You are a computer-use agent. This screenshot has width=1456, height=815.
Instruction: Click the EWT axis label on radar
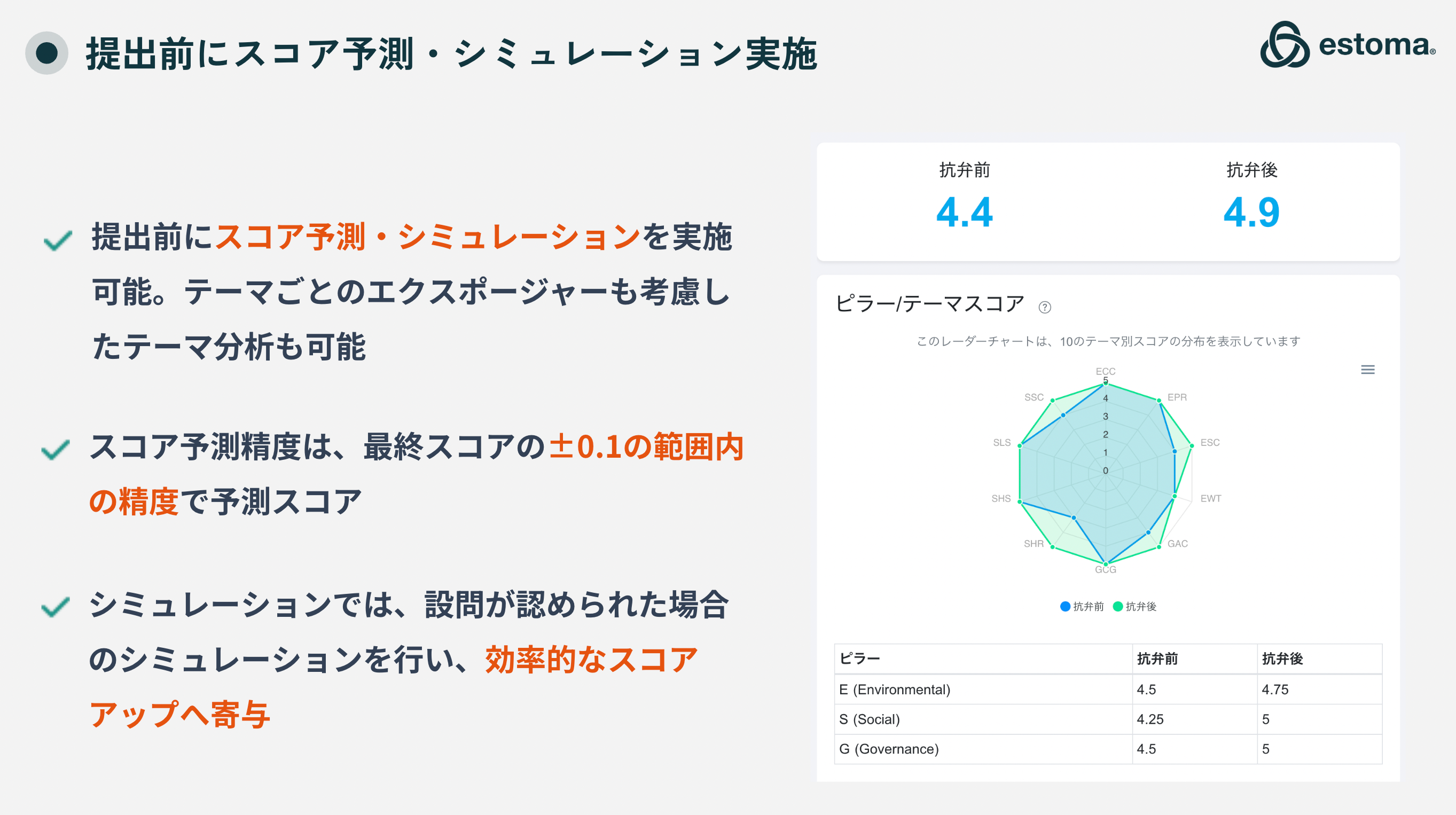[1211, 498]
